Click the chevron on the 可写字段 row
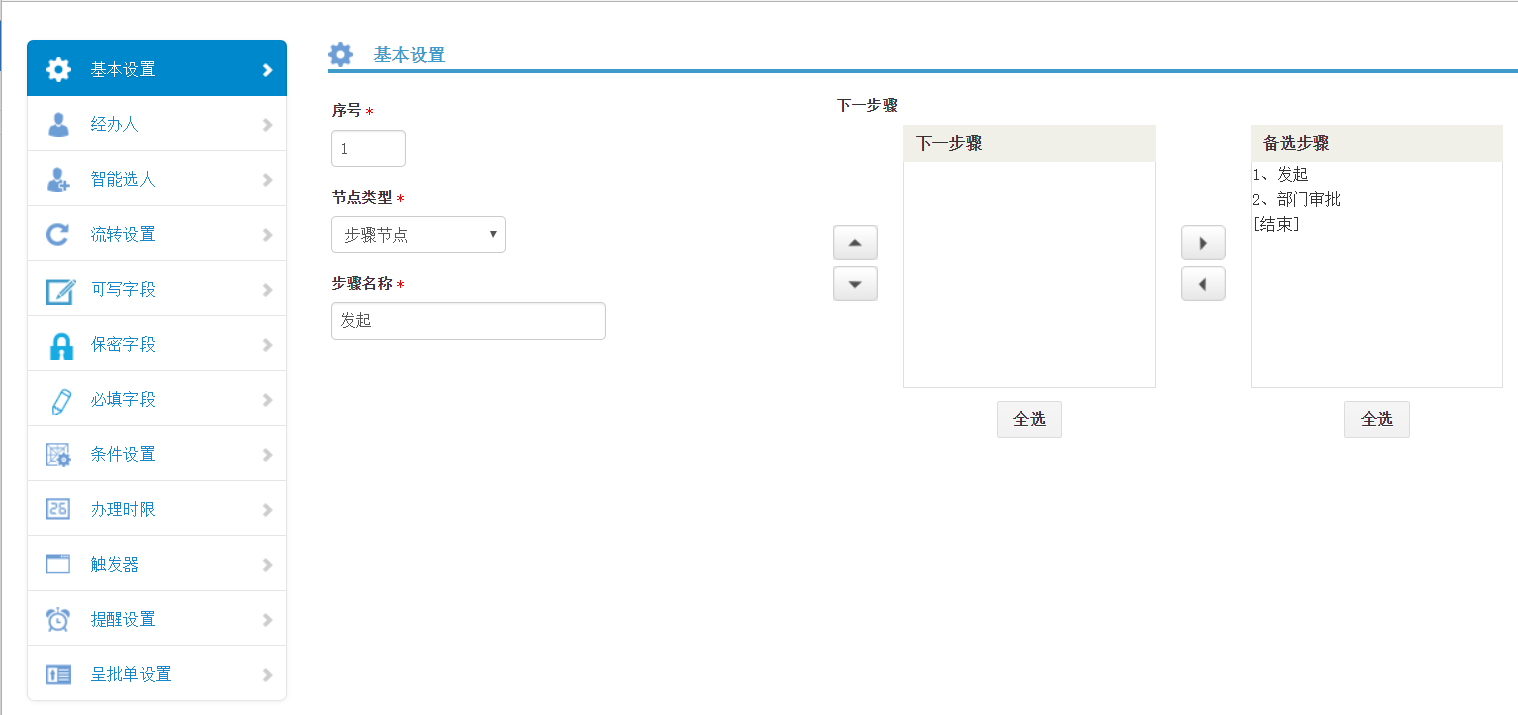 tap(267, 290)
